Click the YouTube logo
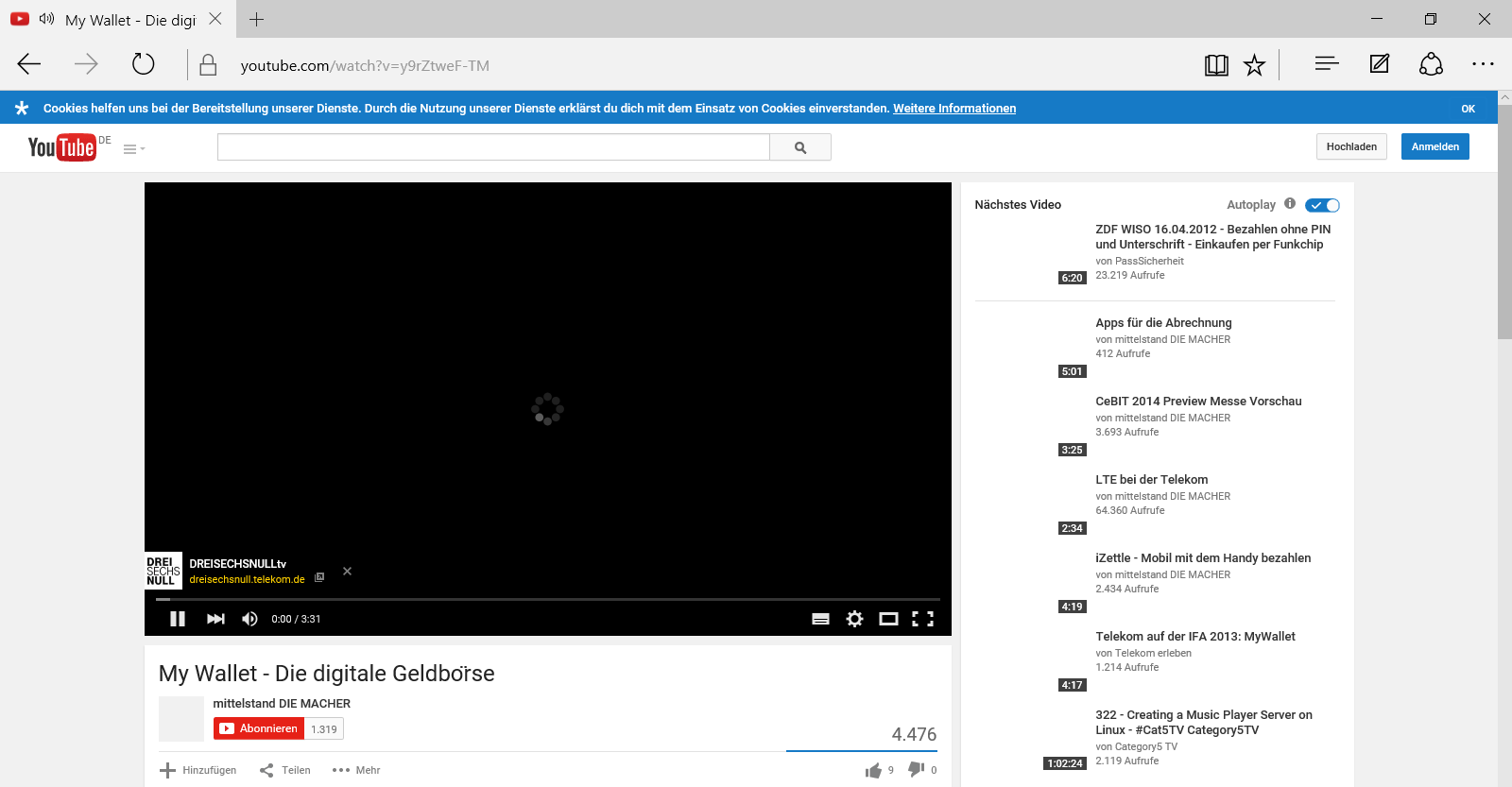The image size is (1512, 787). [61, 146]
